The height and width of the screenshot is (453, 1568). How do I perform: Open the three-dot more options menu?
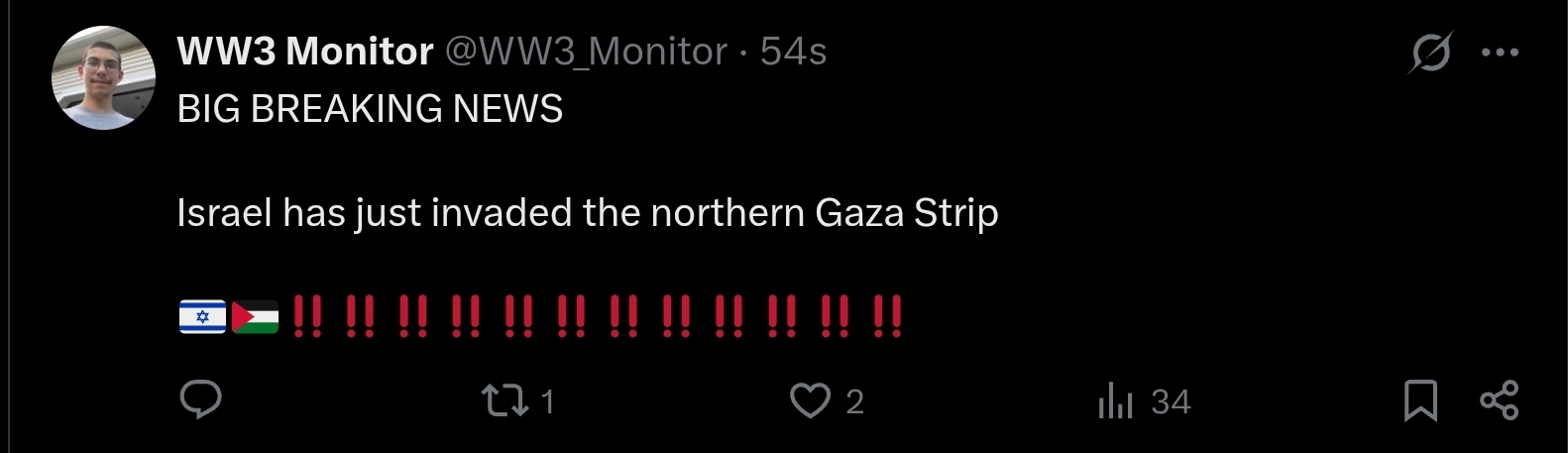click(1500, 53)
